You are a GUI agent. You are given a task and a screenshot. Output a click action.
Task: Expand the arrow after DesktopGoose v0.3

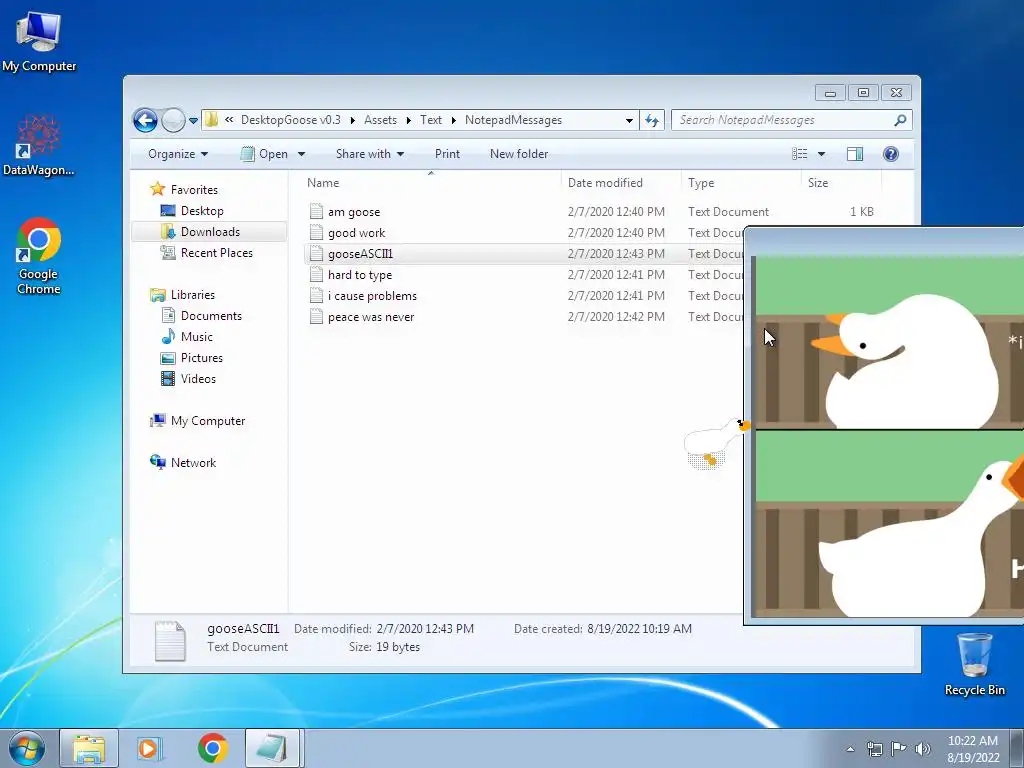click(x=353, y=120)
